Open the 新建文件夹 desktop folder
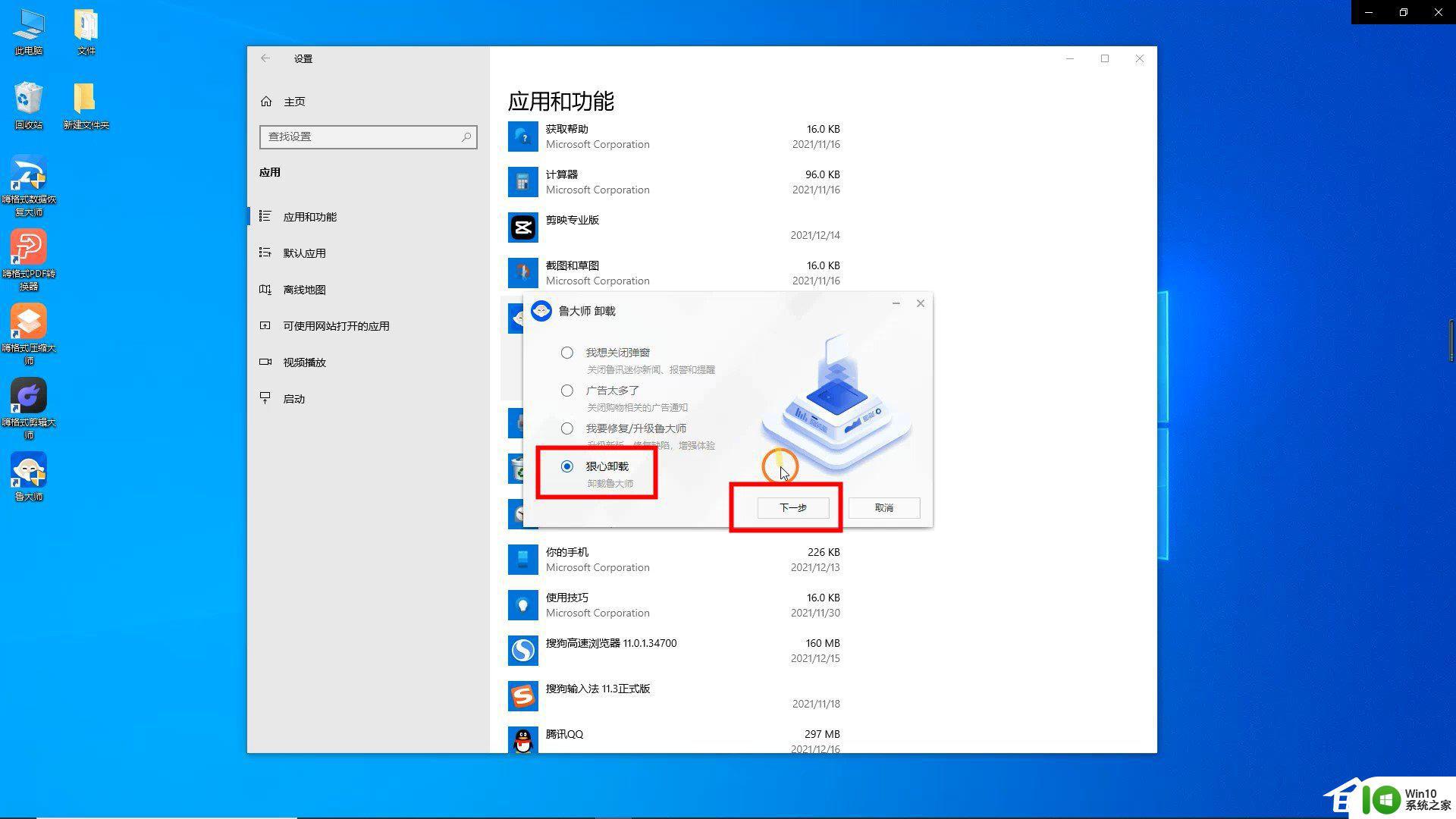The height and width of the screenshot is (819, 1456). (86, 106)
